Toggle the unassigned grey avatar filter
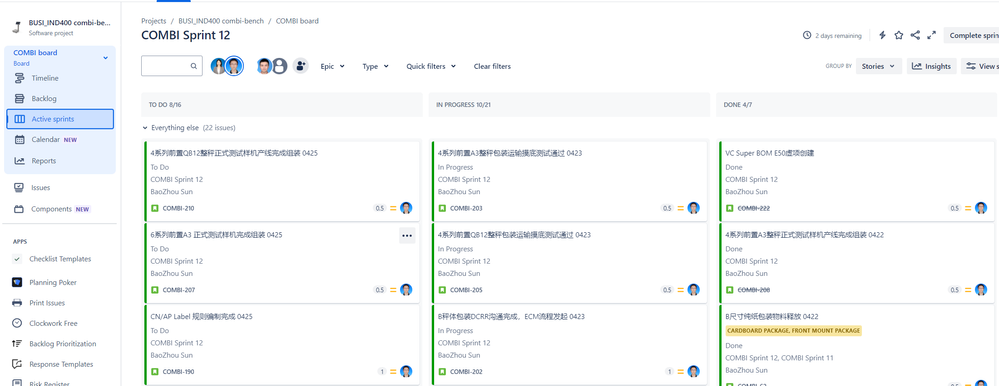Screen dimensions: 999x386 [x=279, y=66]
